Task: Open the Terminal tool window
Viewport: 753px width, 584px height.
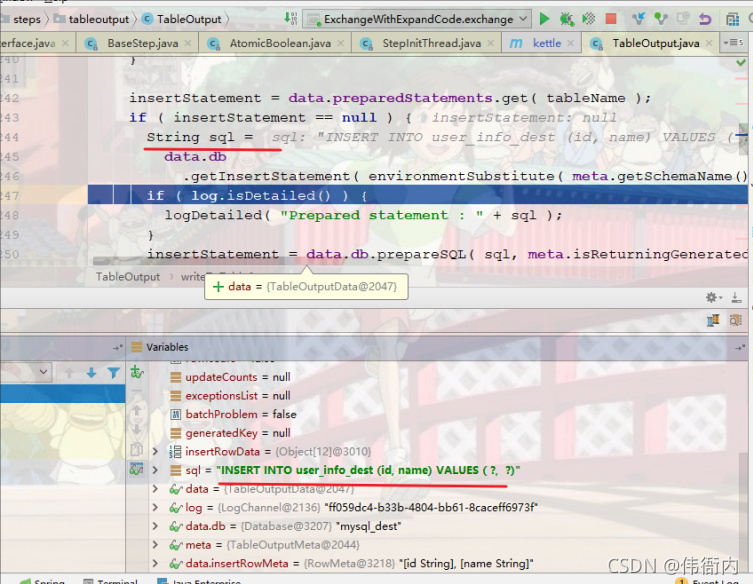Action: 110,581
